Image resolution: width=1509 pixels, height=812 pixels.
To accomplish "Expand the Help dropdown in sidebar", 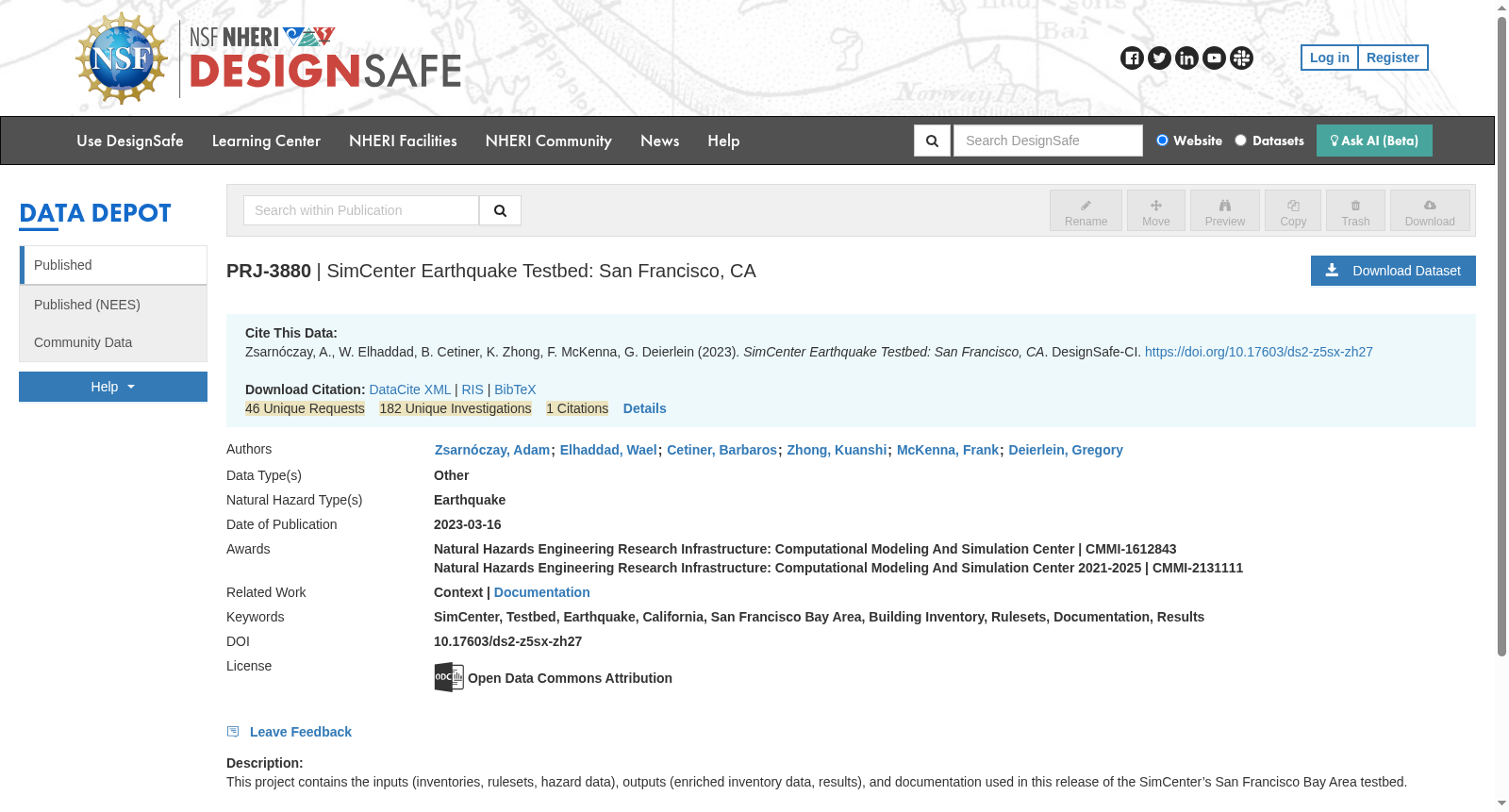I will (113, 387).
